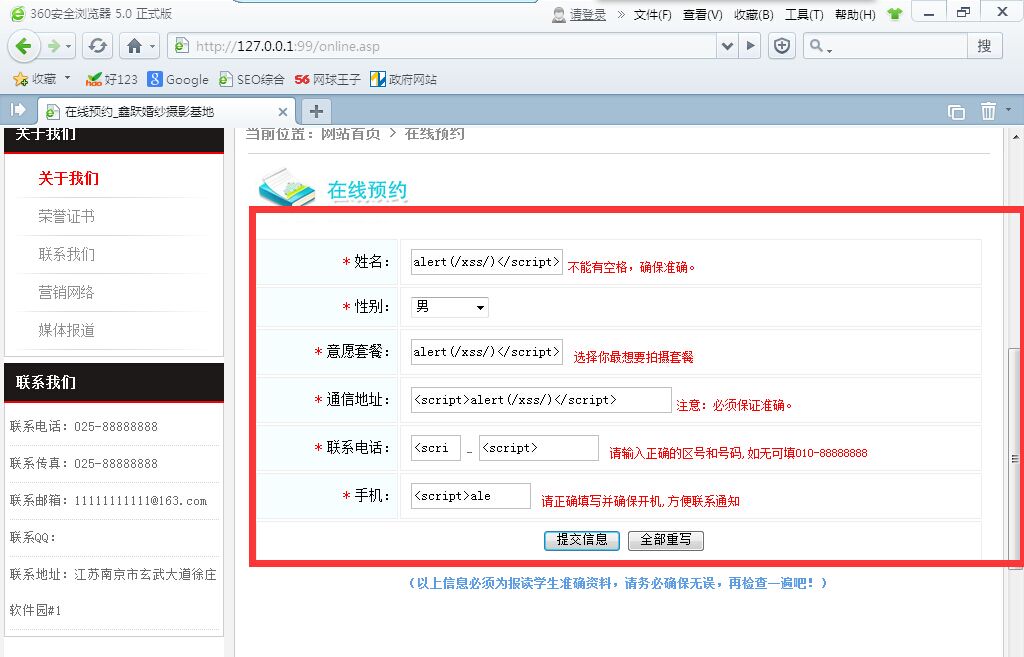
Task: Open 荣誉证书 sidebar link
Action: (x=67, y=216)
